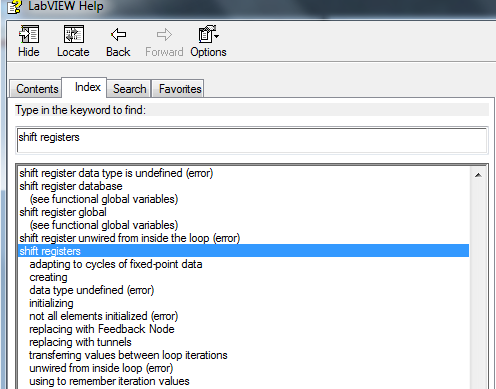Select the 'creating' index entry
The width and height of the screenshot is (496, 389).
point(48,277)
